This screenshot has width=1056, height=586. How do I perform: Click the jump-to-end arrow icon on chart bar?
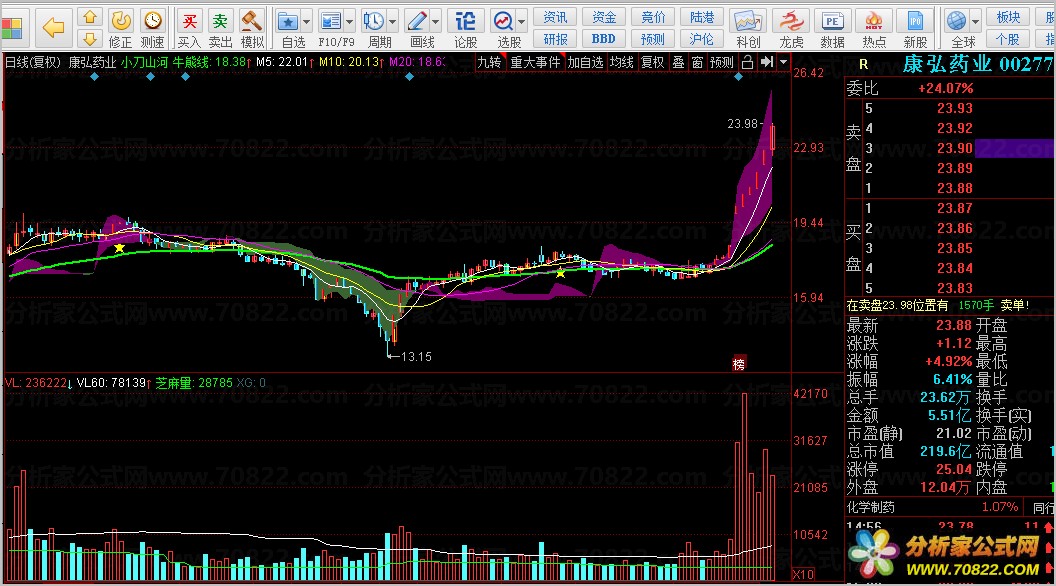coord(766,62)
